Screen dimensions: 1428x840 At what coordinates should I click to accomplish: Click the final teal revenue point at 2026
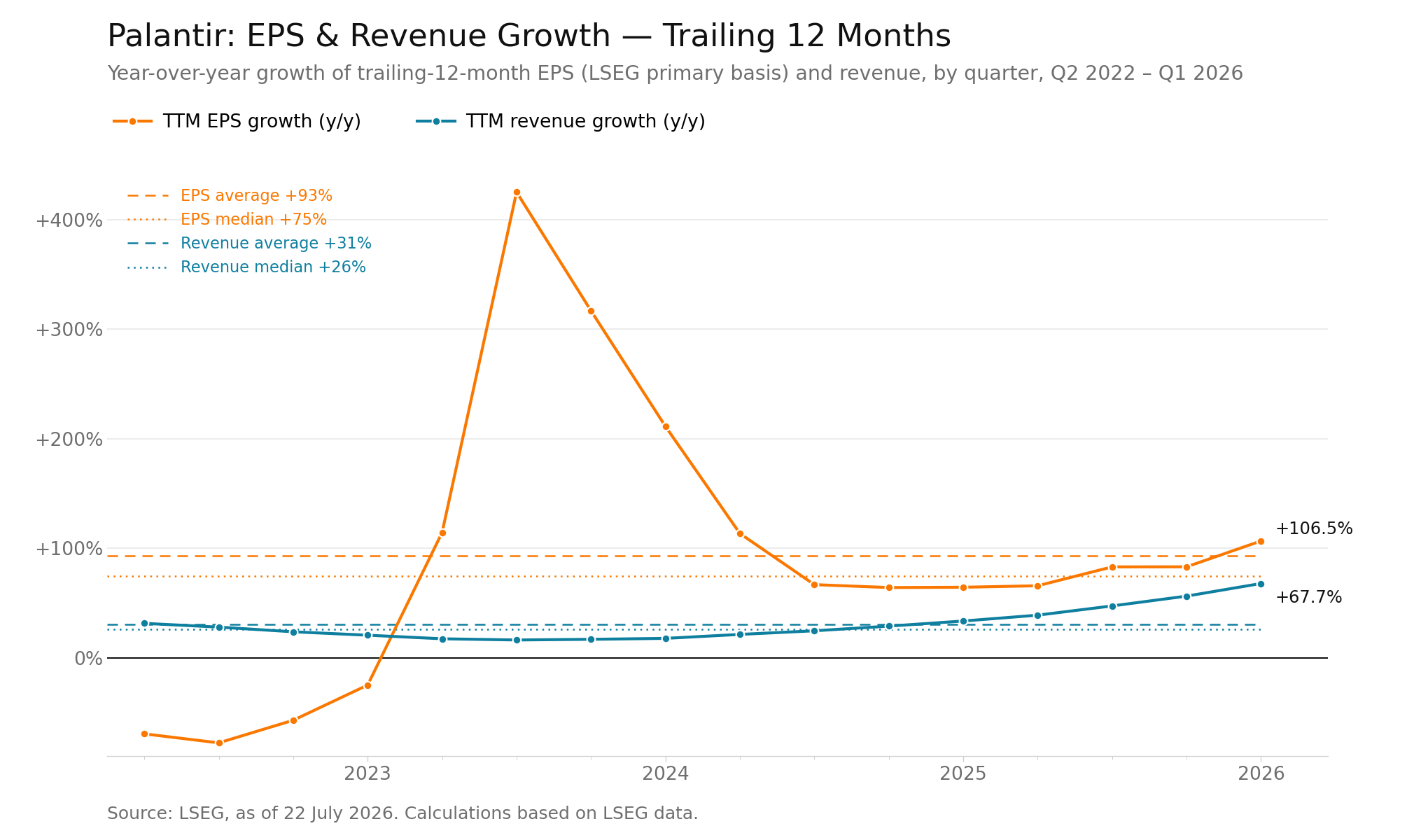(x=1261, y=584)
